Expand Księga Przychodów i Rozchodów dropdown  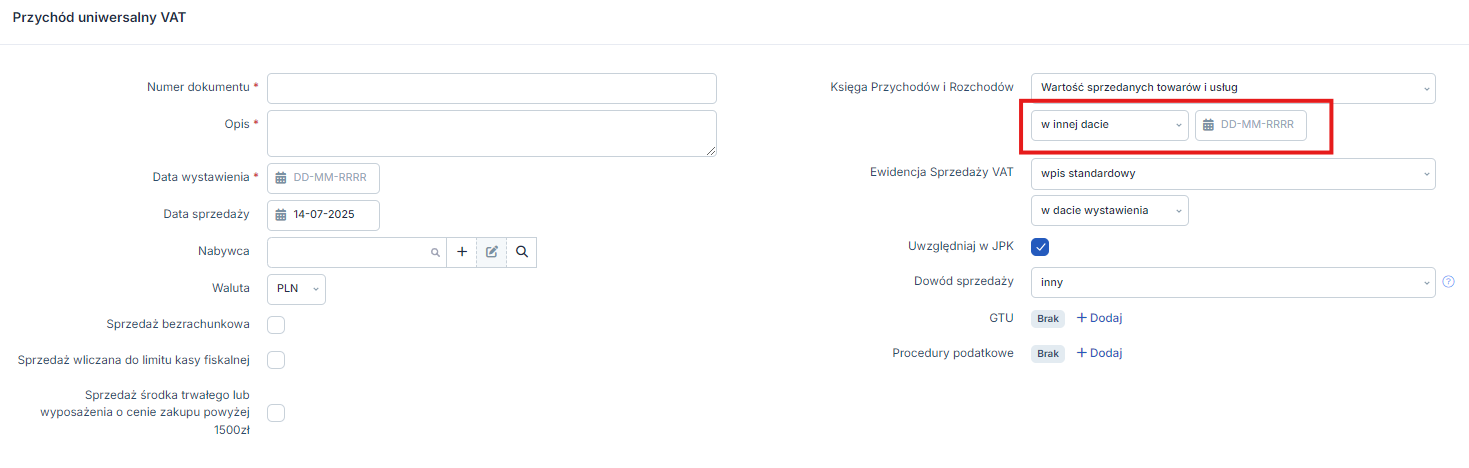pyautogui.click(x=1233, y=88)
